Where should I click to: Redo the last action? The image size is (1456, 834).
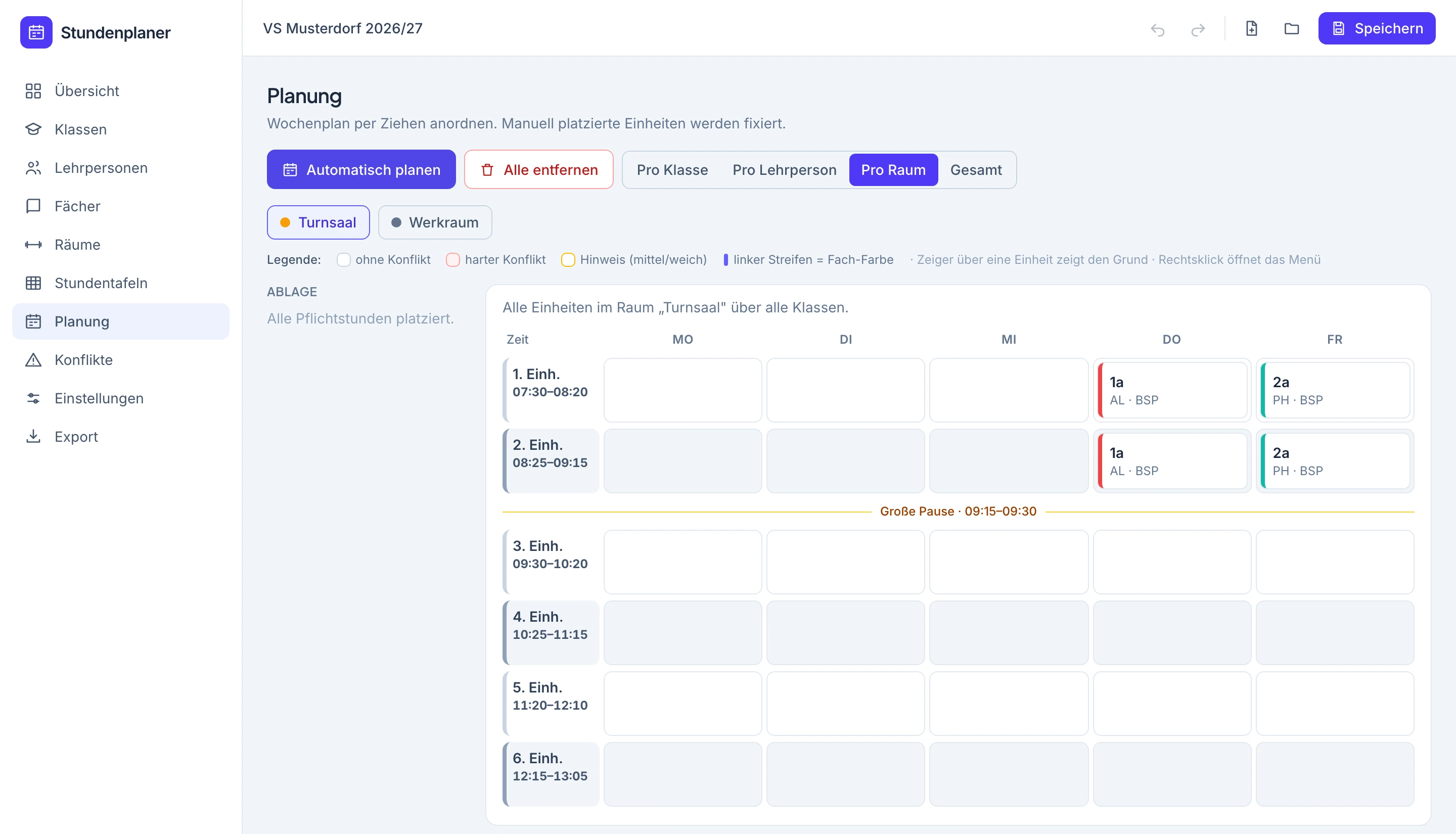1198,29
